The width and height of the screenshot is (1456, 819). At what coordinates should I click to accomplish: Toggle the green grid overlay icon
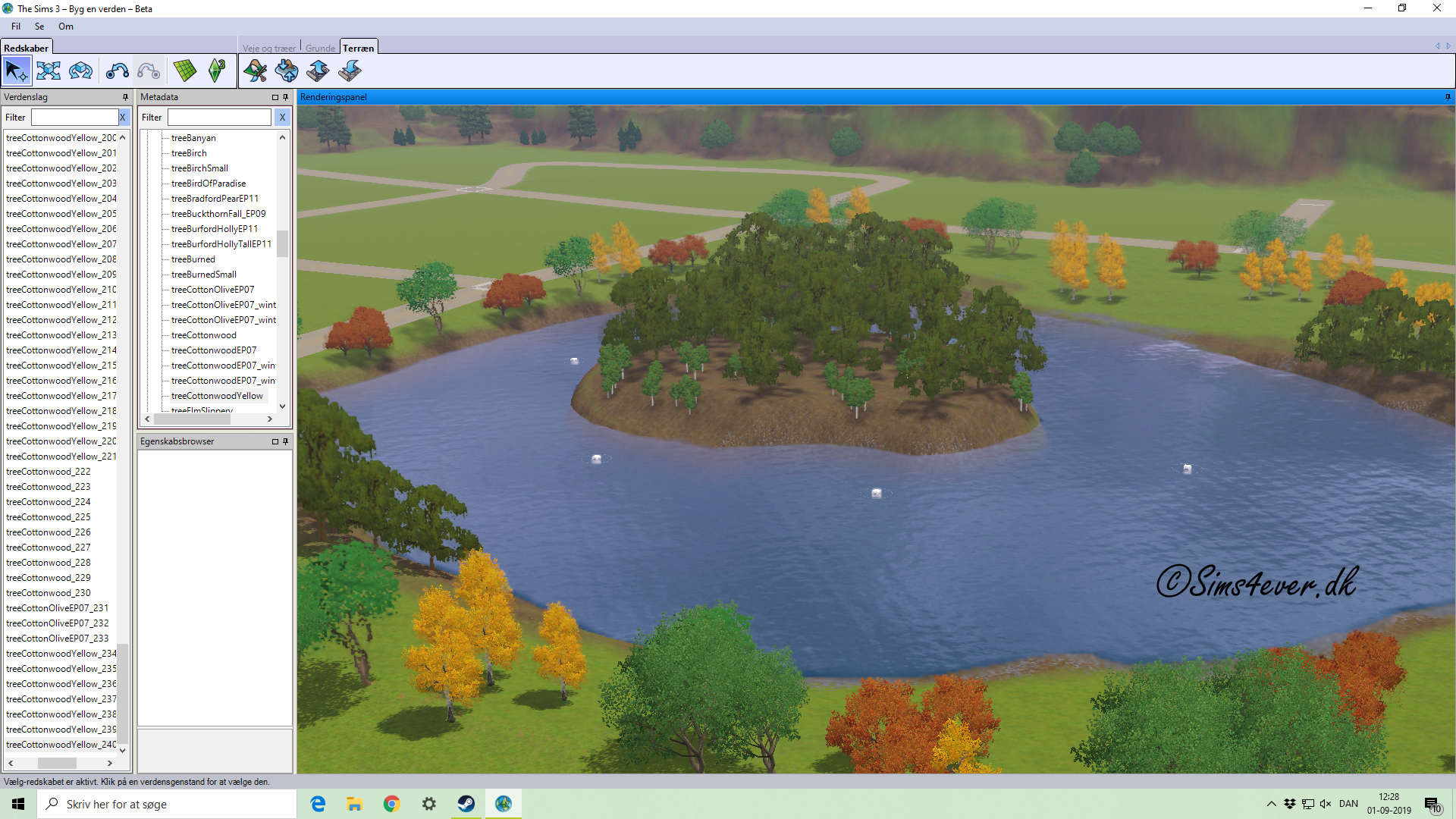pyautogui.click(x=184, y=71)
